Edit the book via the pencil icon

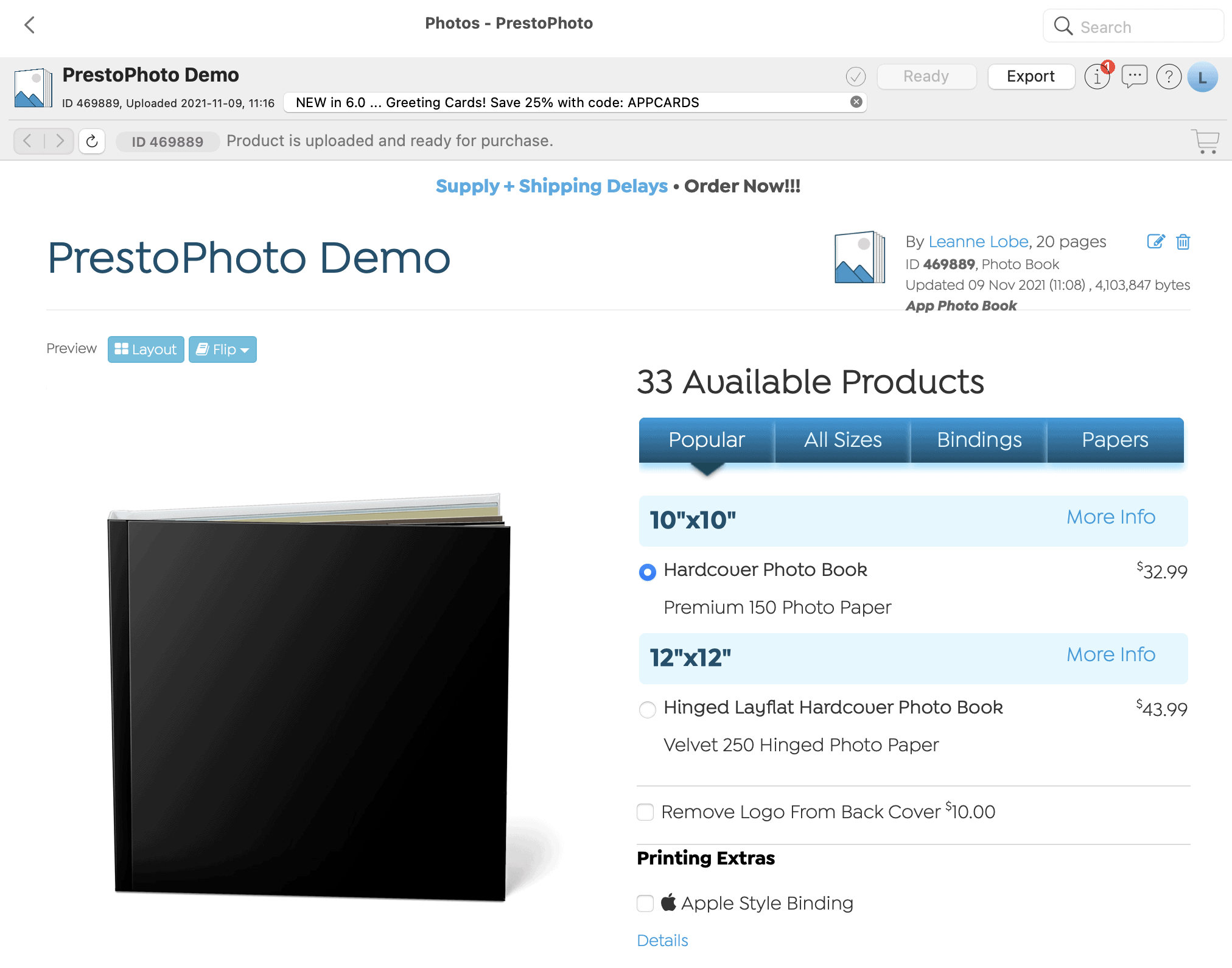[1155, 242]
